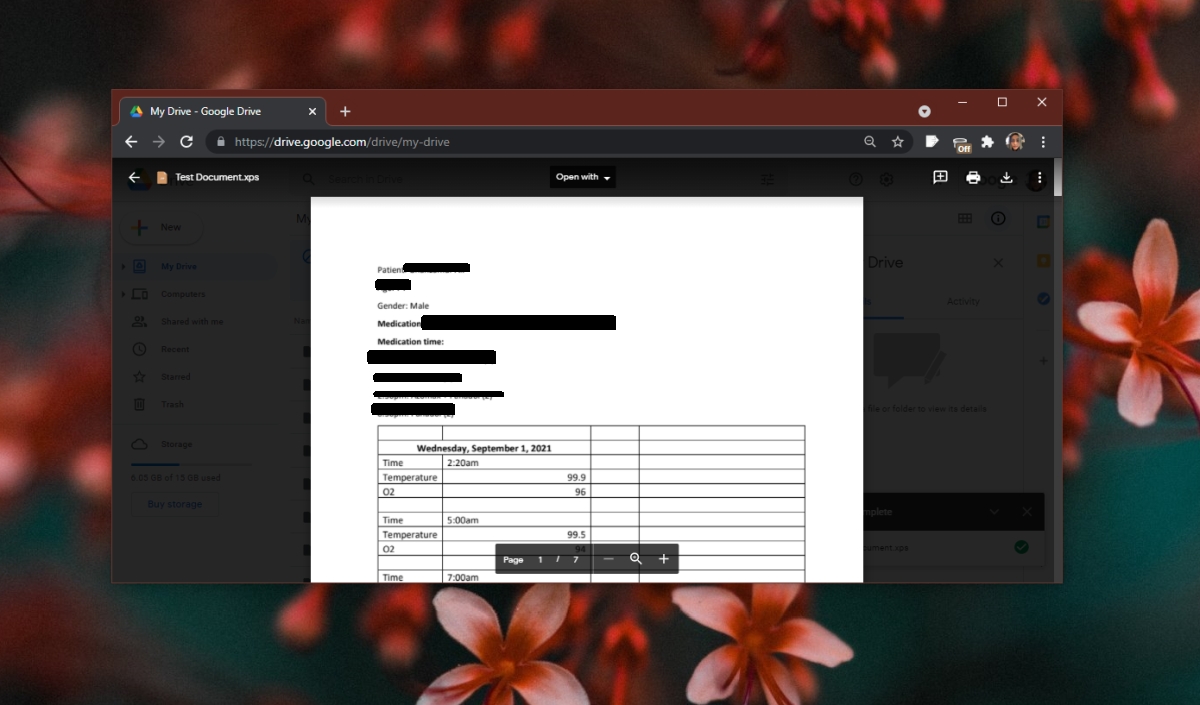Open Computers in the sidebar
The height and width of the screenshot is (705, 1200).
pos(183,294)
